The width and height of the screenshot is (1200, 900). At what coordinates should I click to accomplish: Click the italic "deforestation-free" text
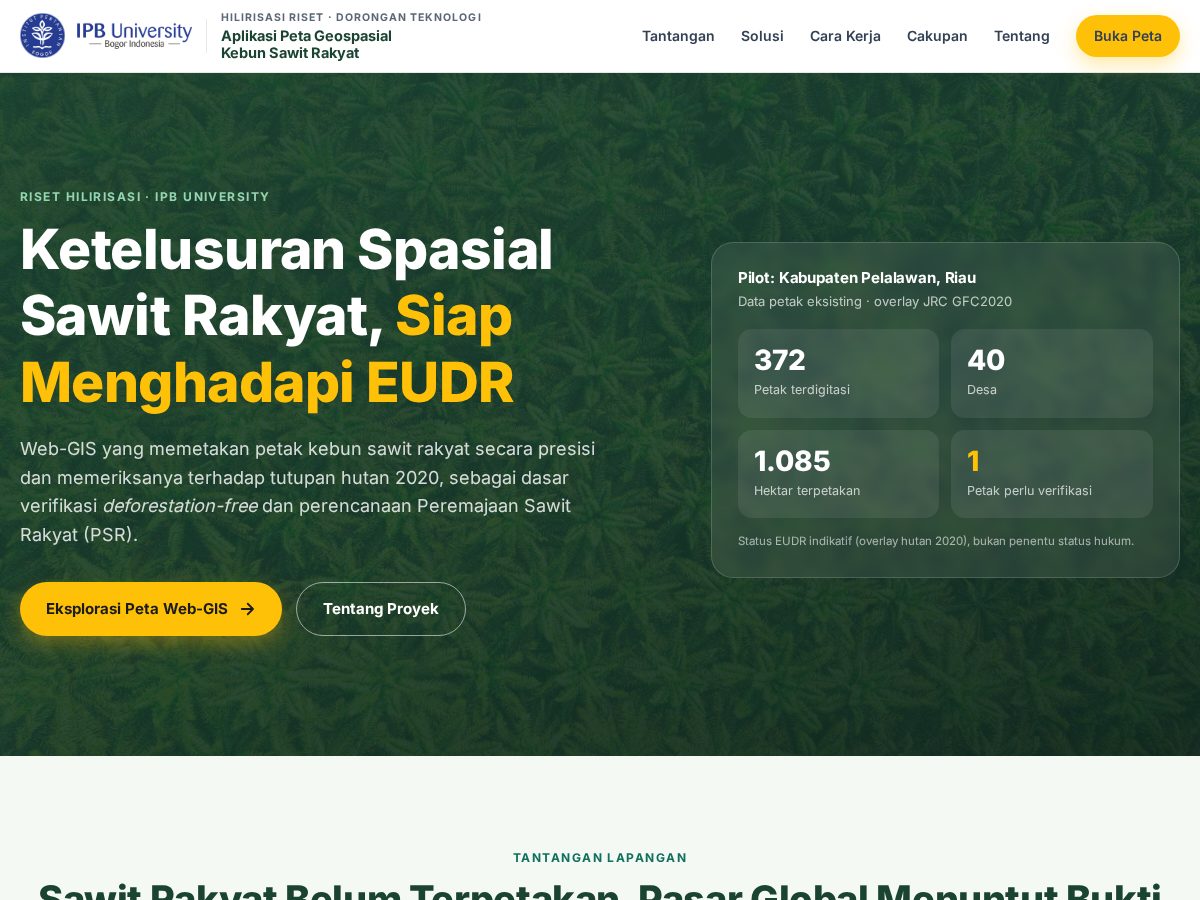point(180,506)
